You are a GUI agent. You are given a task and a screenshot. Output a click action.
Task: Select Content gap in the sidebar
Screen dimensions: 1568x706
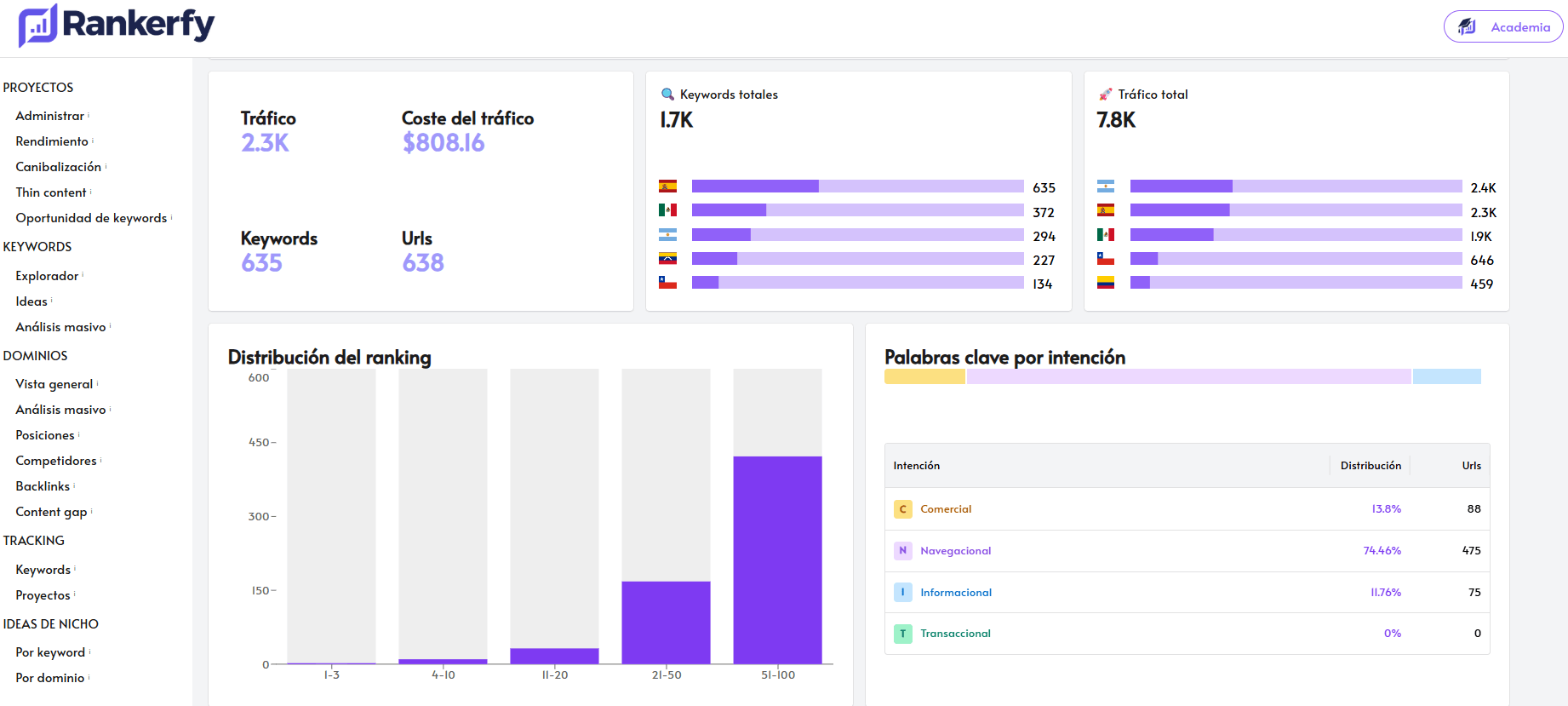tap(51, 512)
